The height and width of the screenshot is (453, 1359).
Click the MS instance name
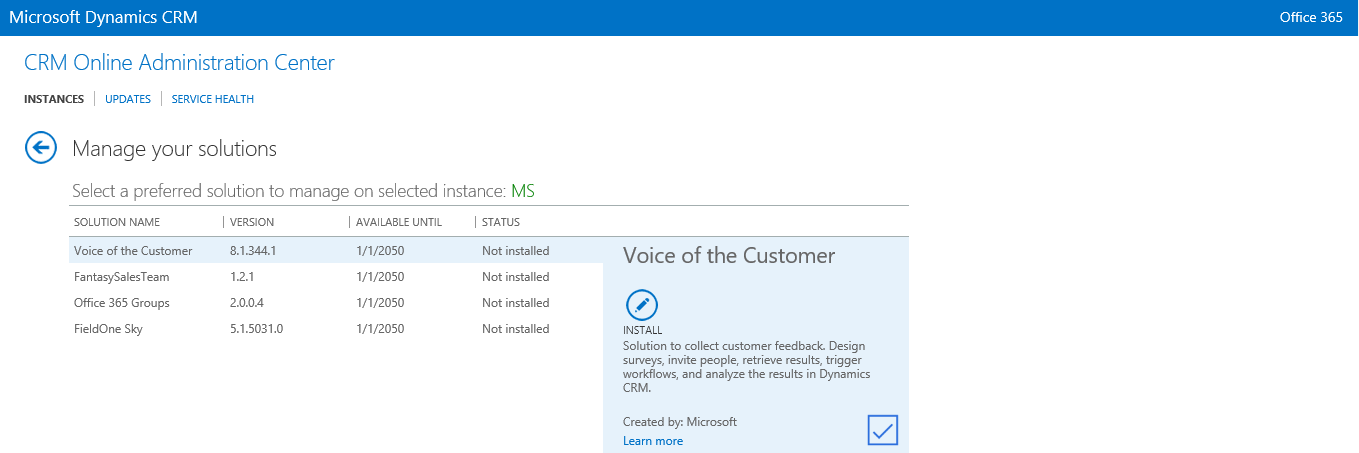tap(523, 191)
